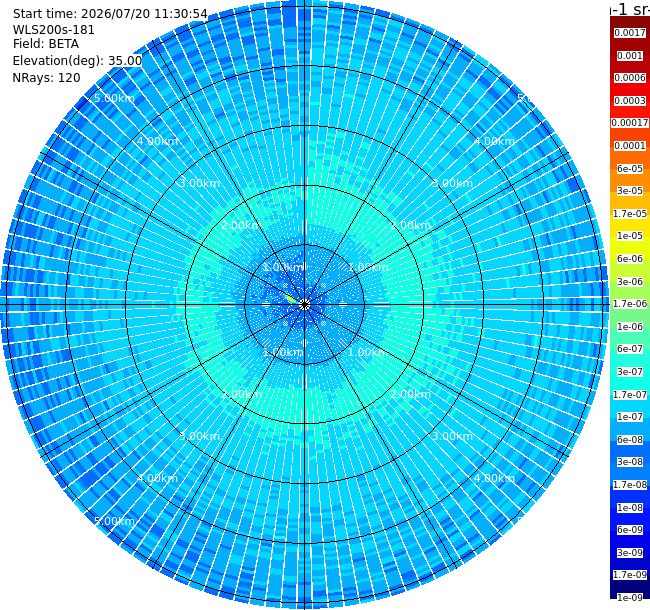
Task: Click the 1.7e-07 cyan colorbar label
Action: click(630, 395)
